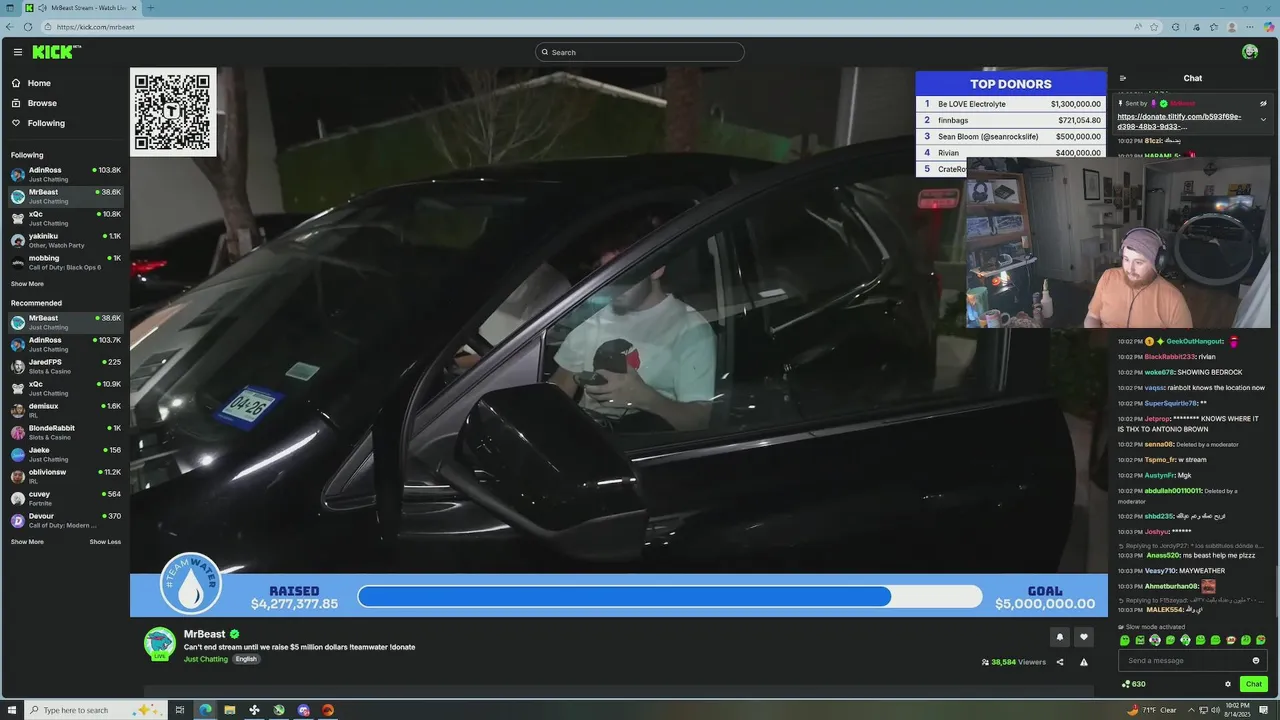Focus the Kick search box

pos(640,52)
